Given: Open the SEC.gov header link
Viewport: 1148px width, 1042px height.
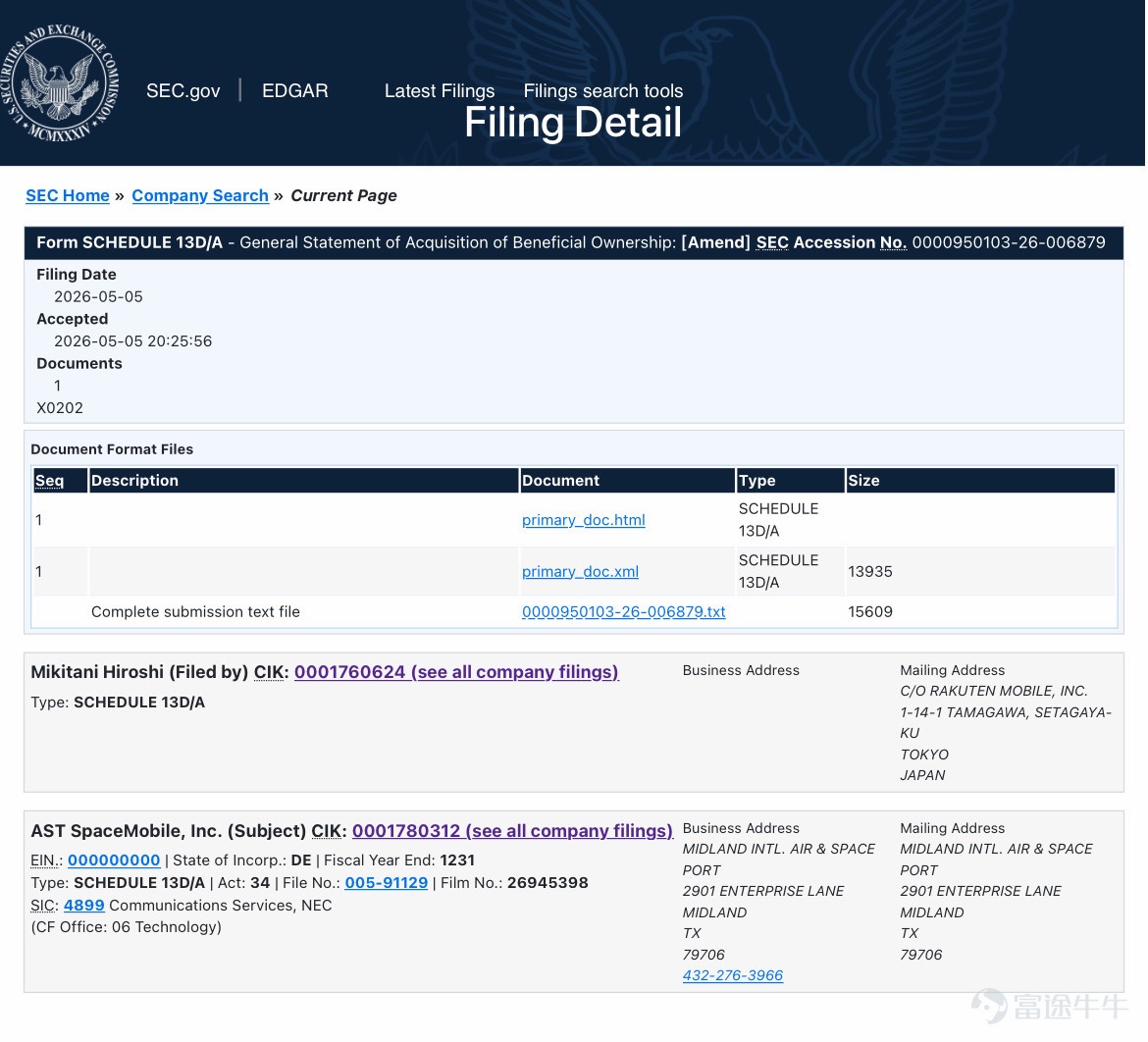Looking at the screenshot, I should (183, 91).
